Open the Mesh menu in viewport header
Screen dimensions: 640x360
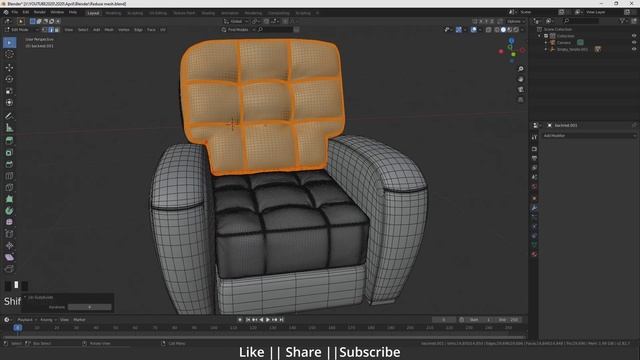(109, 30)
